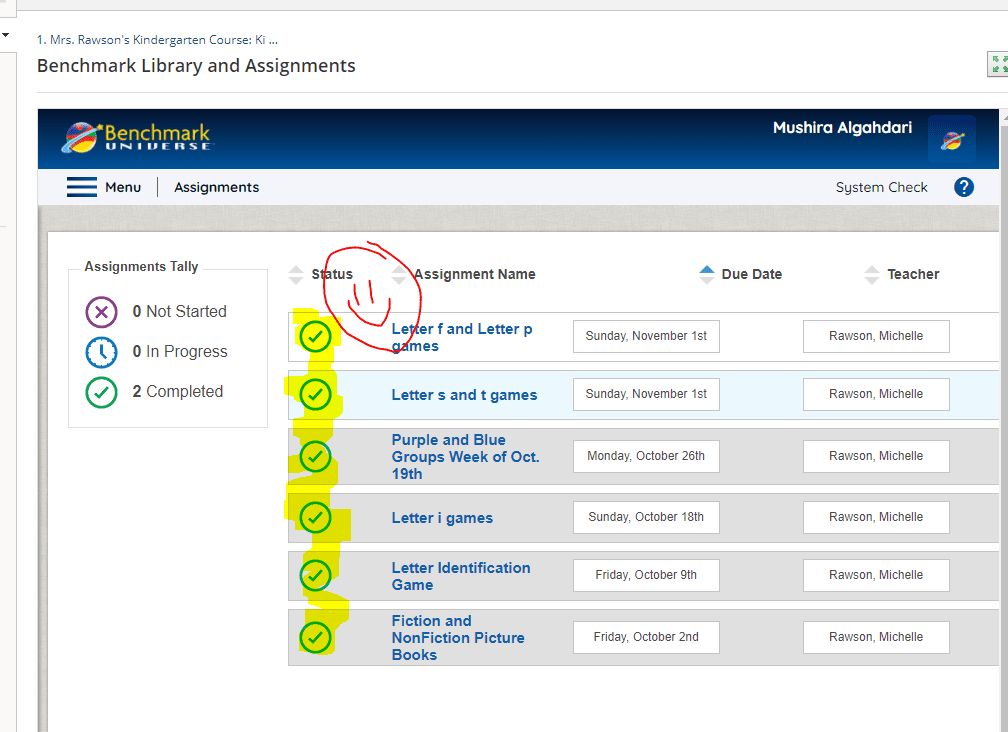Click the green expand fullscreen icon

pyautogui.click(x=998, y=64)
